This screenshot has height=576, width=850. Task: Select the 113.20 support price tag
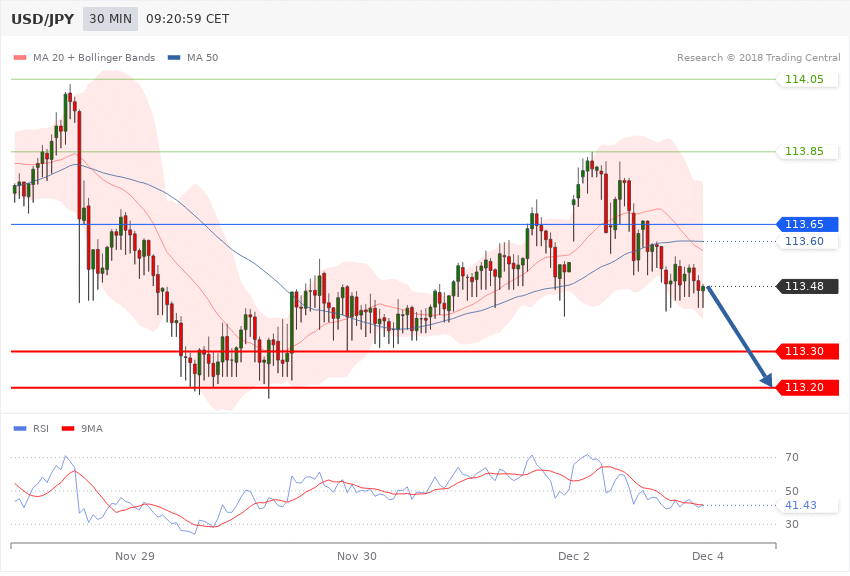click(808, 387)
